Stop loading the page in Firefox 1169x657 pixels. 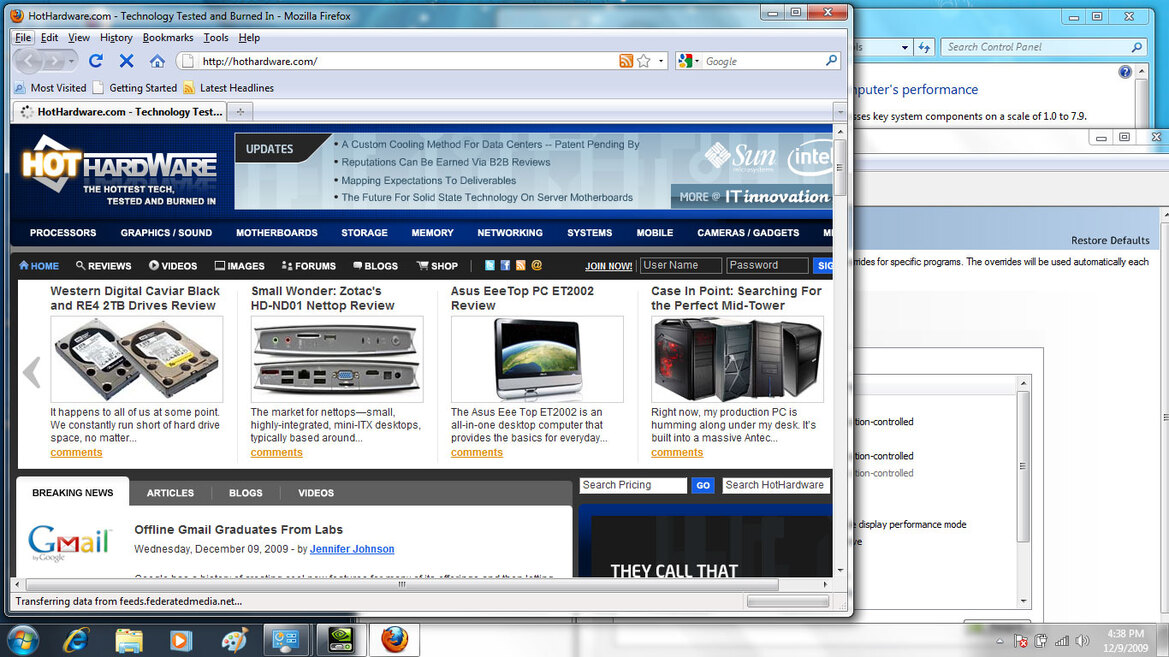coord(127,61)
